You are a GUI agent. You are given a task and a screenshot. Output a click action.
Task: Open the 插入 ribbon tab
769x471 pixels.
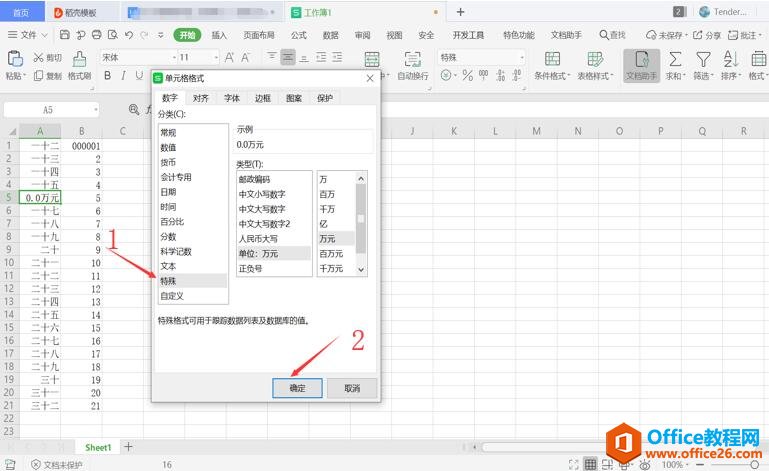(219, 35)
